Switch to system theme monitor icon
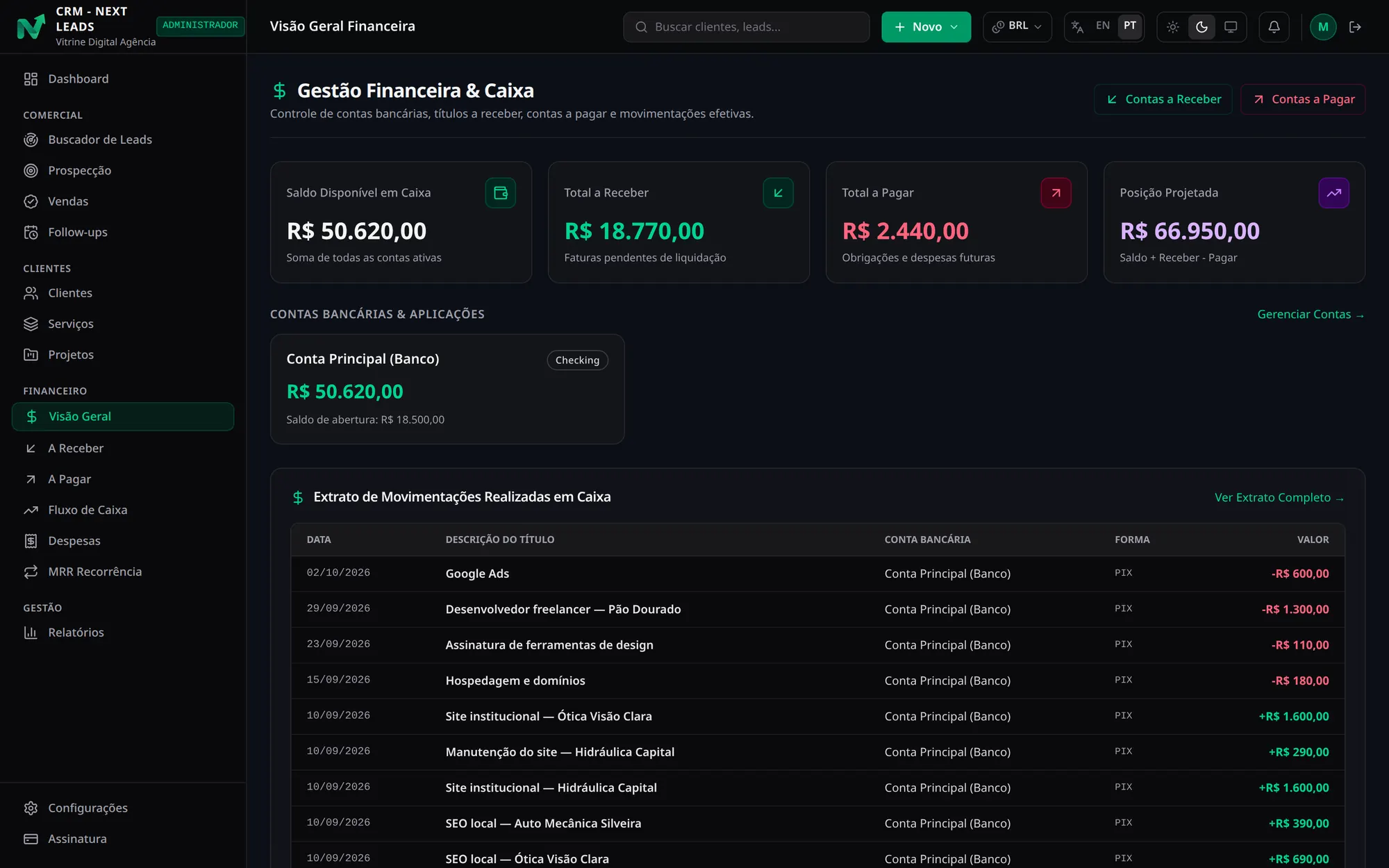 coord(1231,27)
